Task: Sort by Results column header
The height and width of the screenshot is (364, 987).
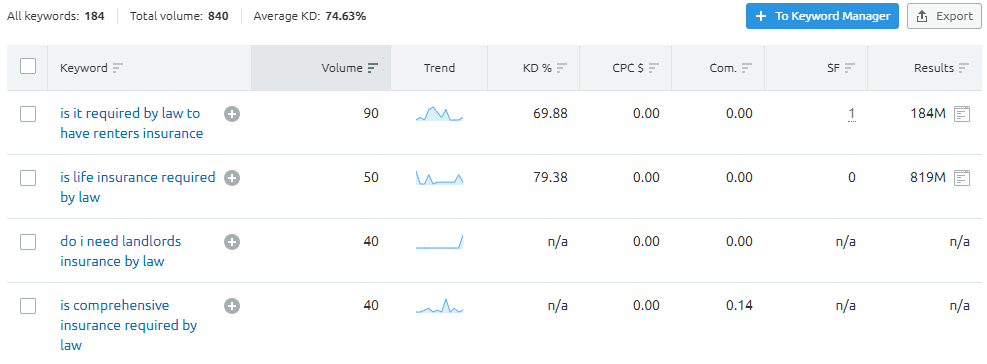Action: 942,68
